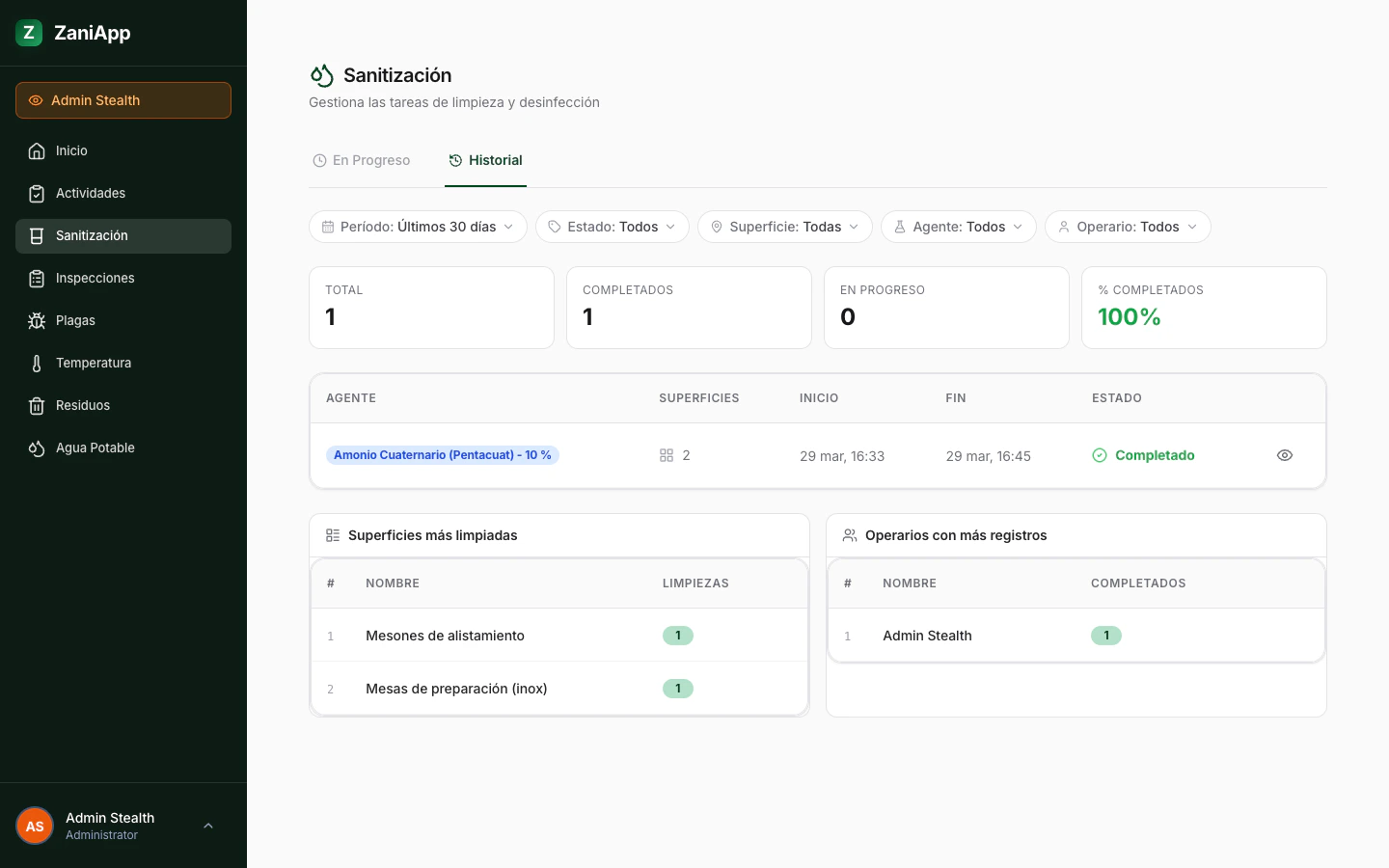Image resolution: width=1389 pixels, height=868 pixels.
Task: Click the Sanitización sidebar icon
Action: (37, 235)
